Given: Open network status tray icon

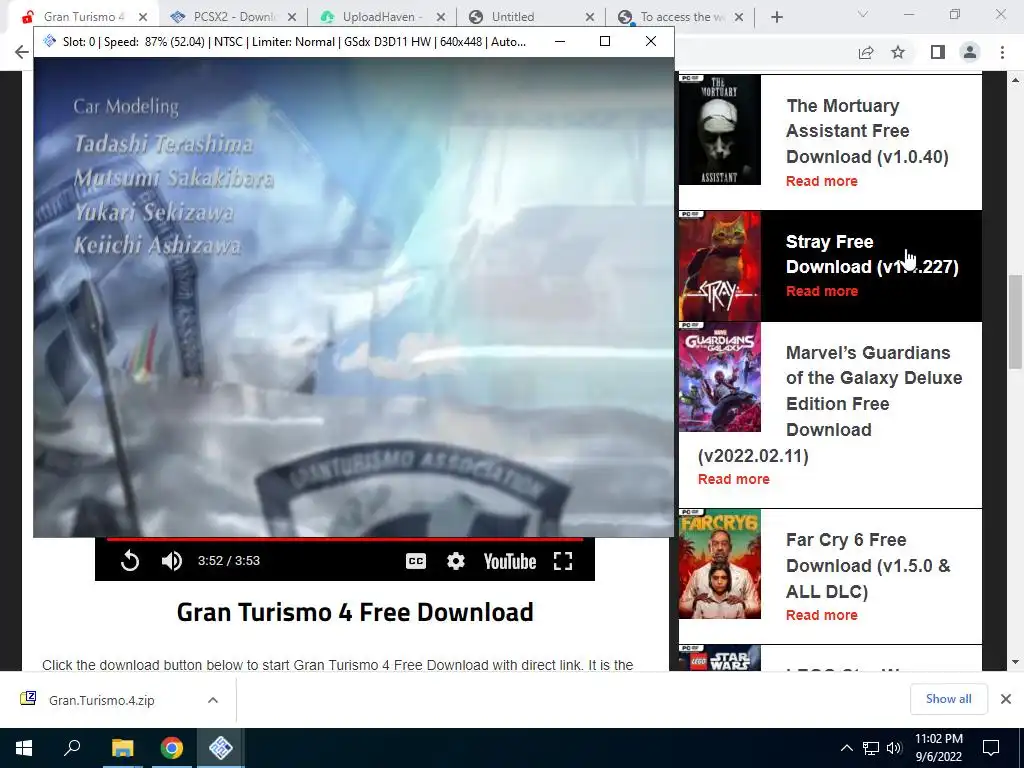Looking at the screenshot, I should (871, 748).
